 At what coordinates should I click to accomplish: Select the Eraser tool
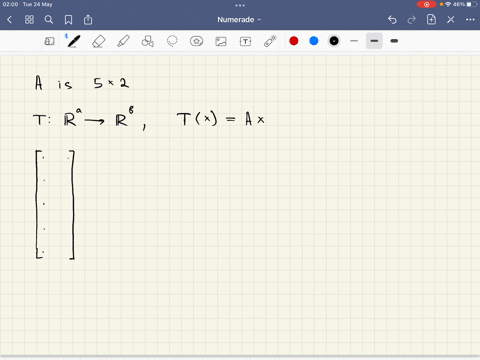(98, 41)
